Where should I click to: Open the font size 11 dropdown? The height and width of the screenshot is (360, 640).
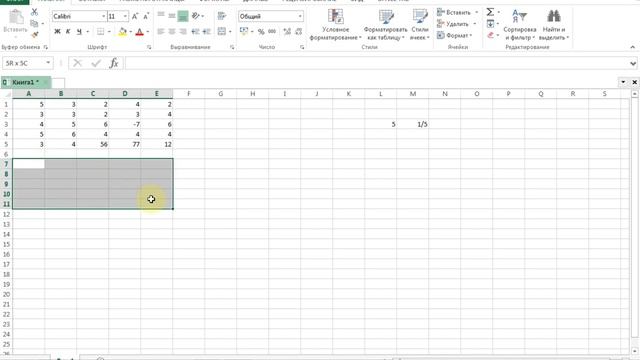pos(125,16)
